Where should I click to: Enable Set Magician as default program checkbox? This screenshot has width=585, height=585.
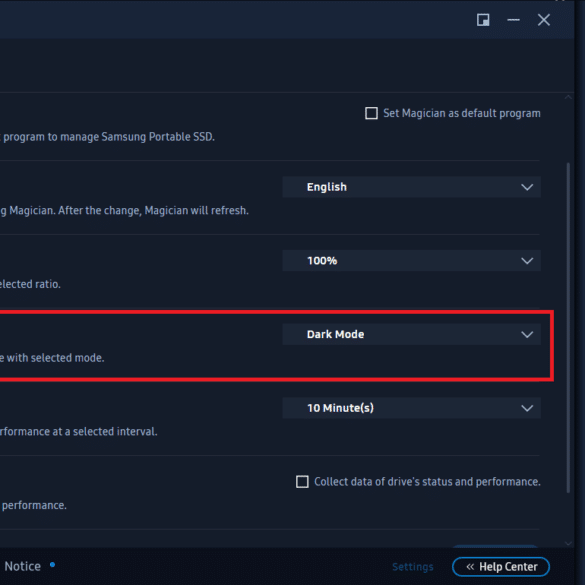(371, 113)
